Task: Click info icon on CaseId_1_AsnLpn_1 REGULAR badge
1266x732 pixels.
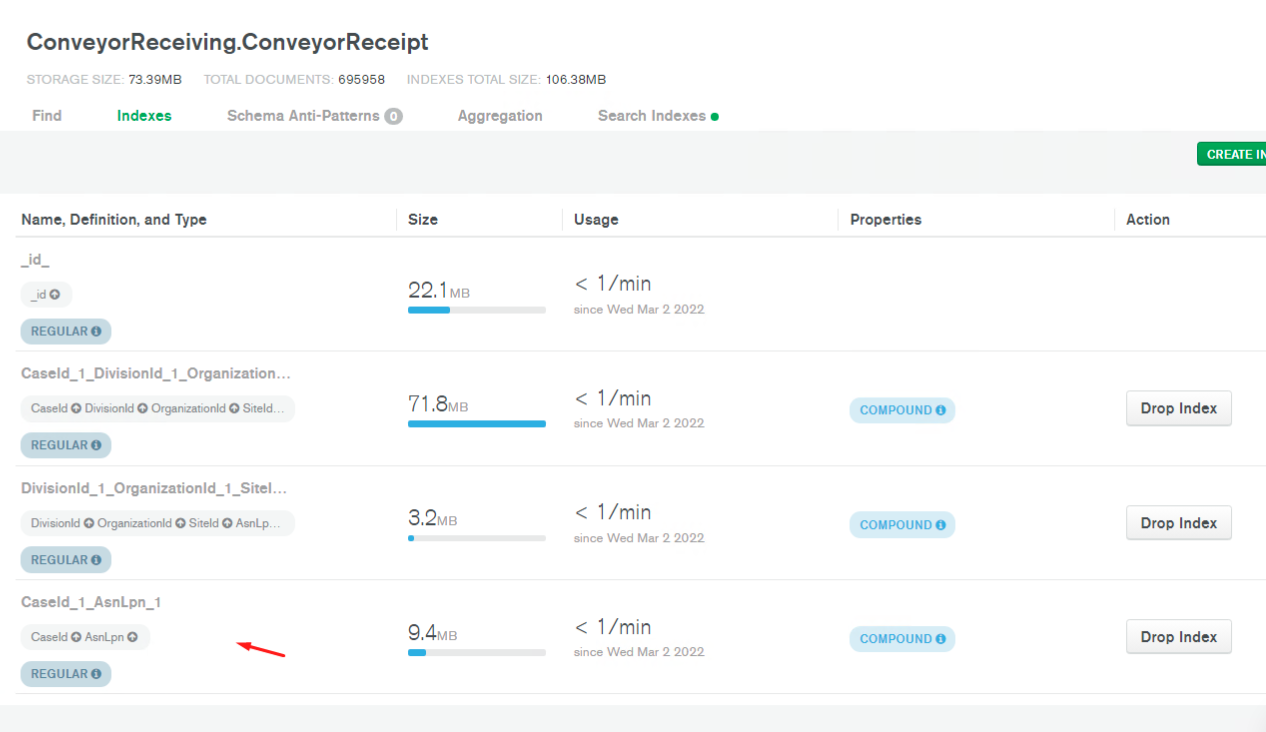Action: (96, 674)
